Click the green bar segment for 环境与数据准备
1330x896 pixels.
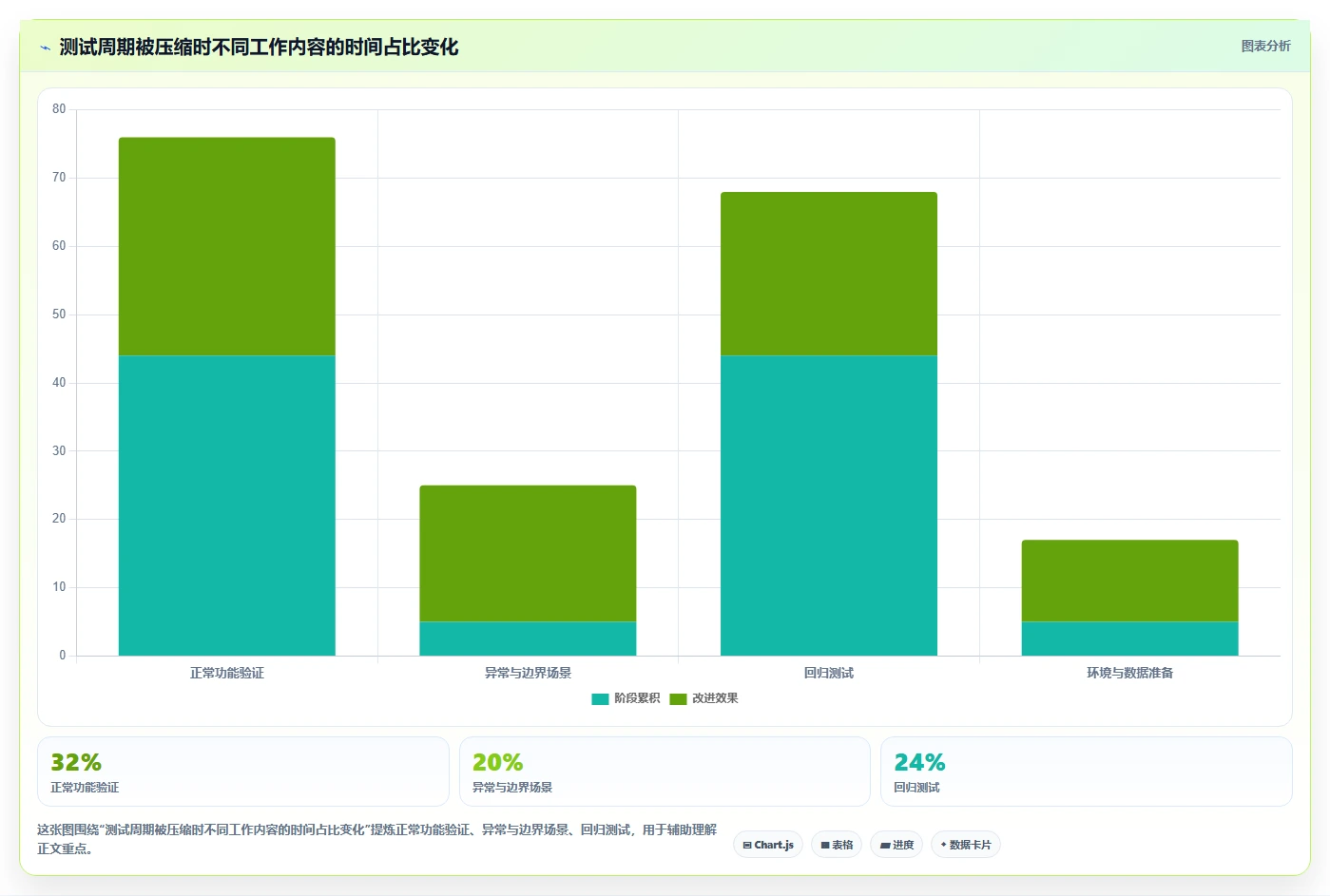point(1129,581)
